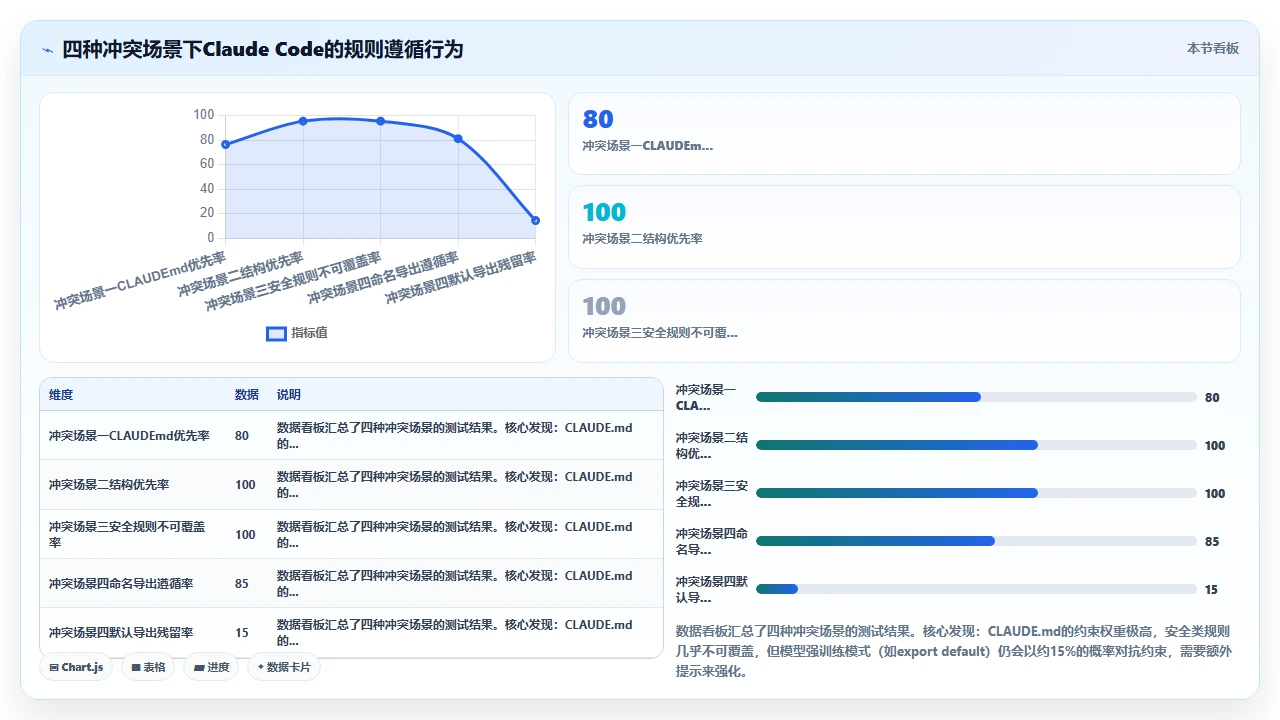Screen dimensions: 1280x720
Task: Click the chart data point for 冲突场景三安全规则不可覆盖率
Action: pos(380,121)
